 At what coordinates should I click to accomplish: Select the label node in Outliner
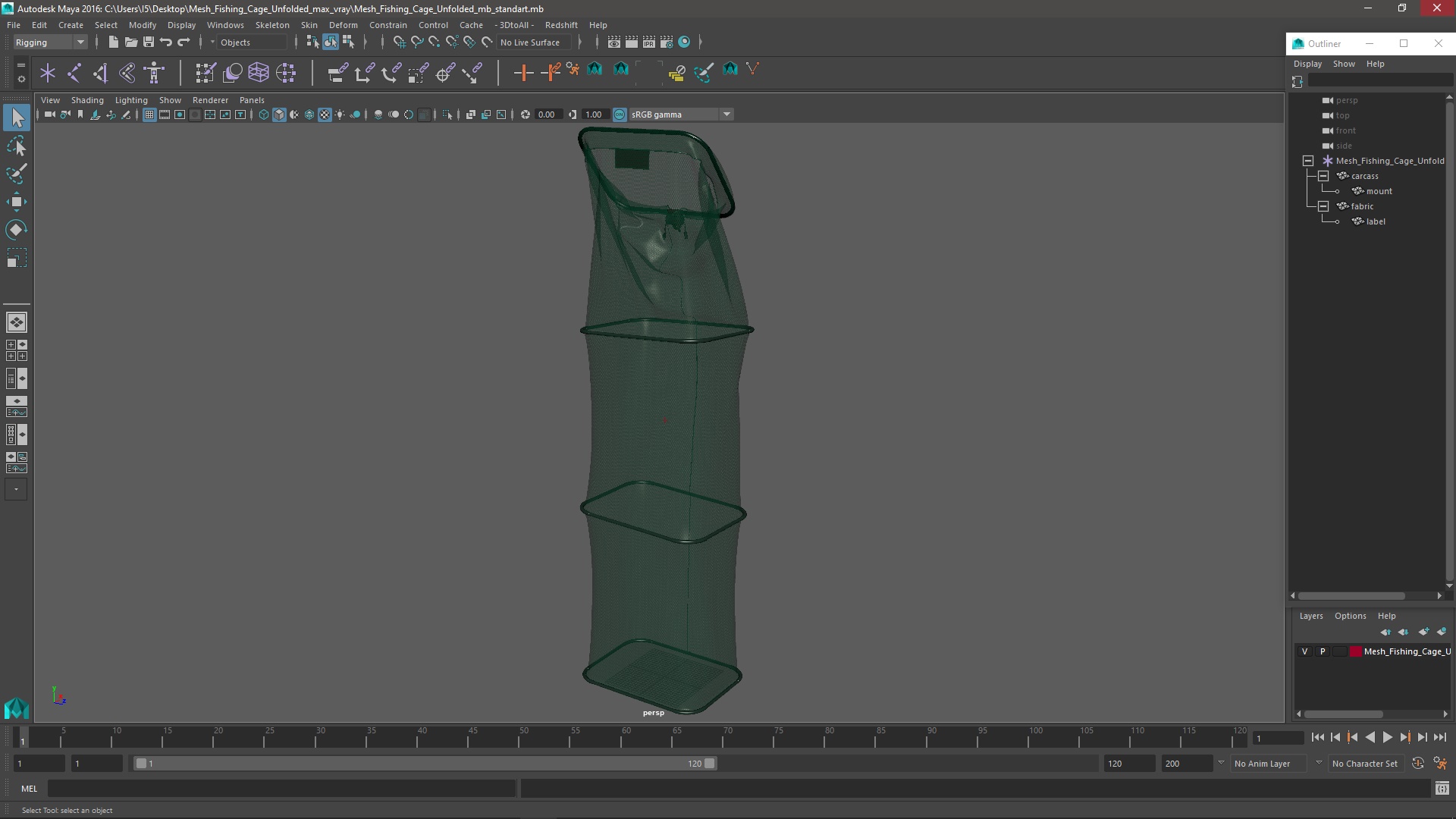(x=1375, y=221)
